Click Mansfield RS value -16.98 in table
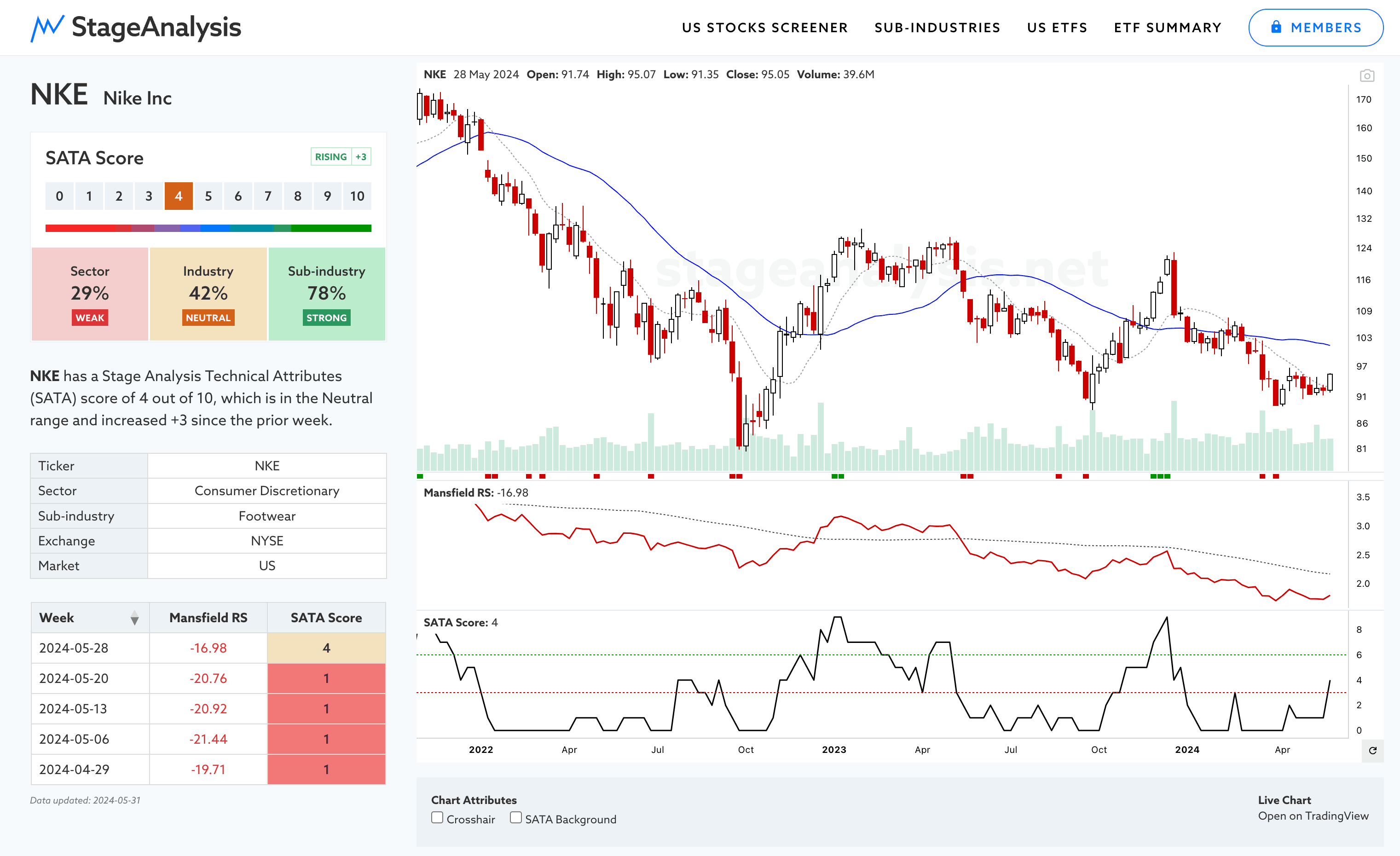1400x856 pixels. 208,648
